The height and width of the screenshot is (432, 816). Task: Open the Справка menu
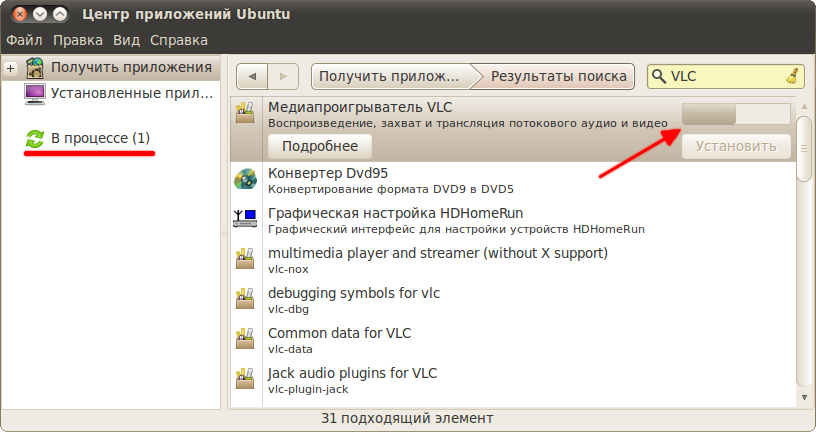[178, 40]
